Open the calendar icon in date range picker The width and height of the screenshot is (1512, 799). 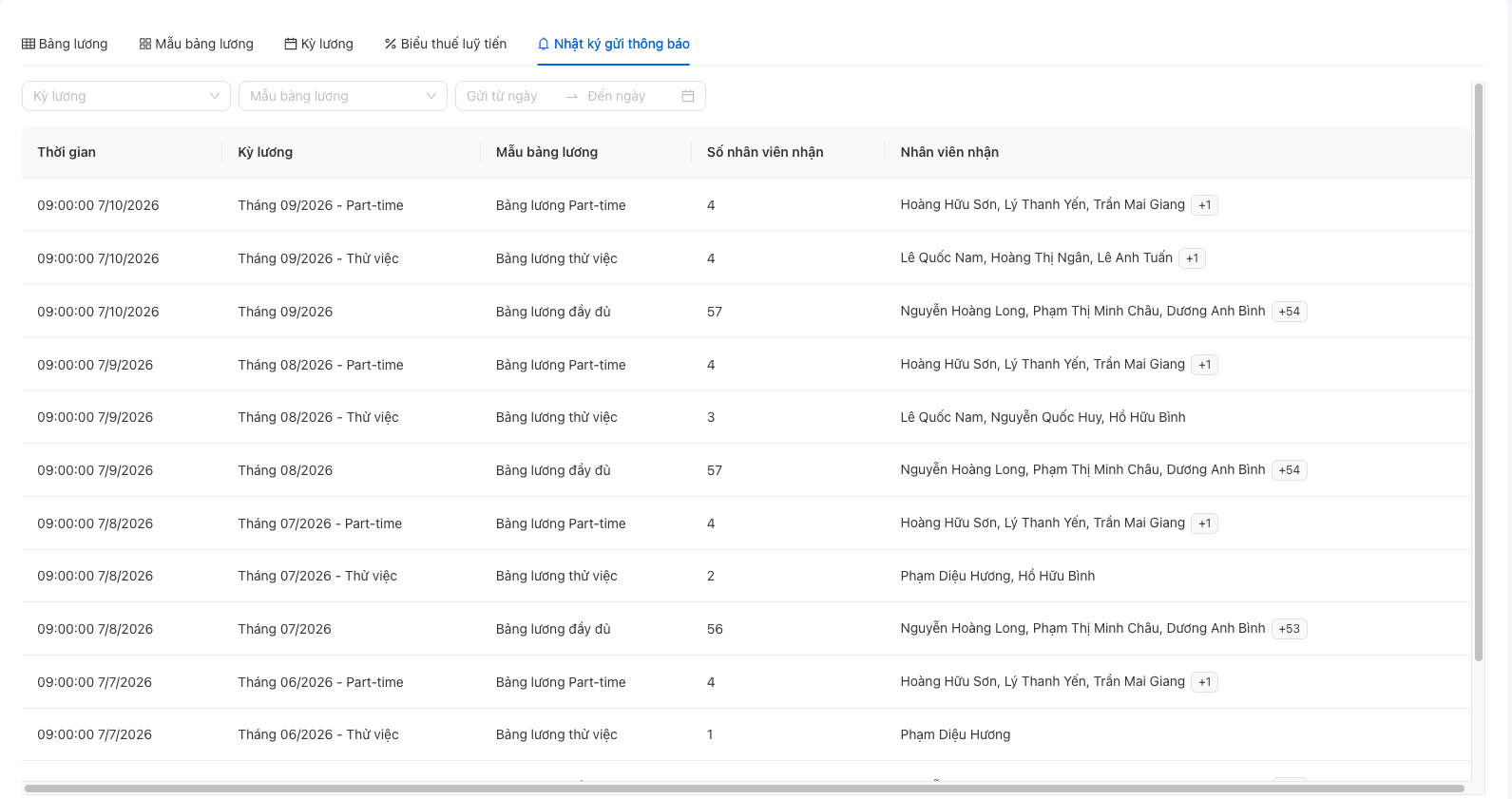688,96
